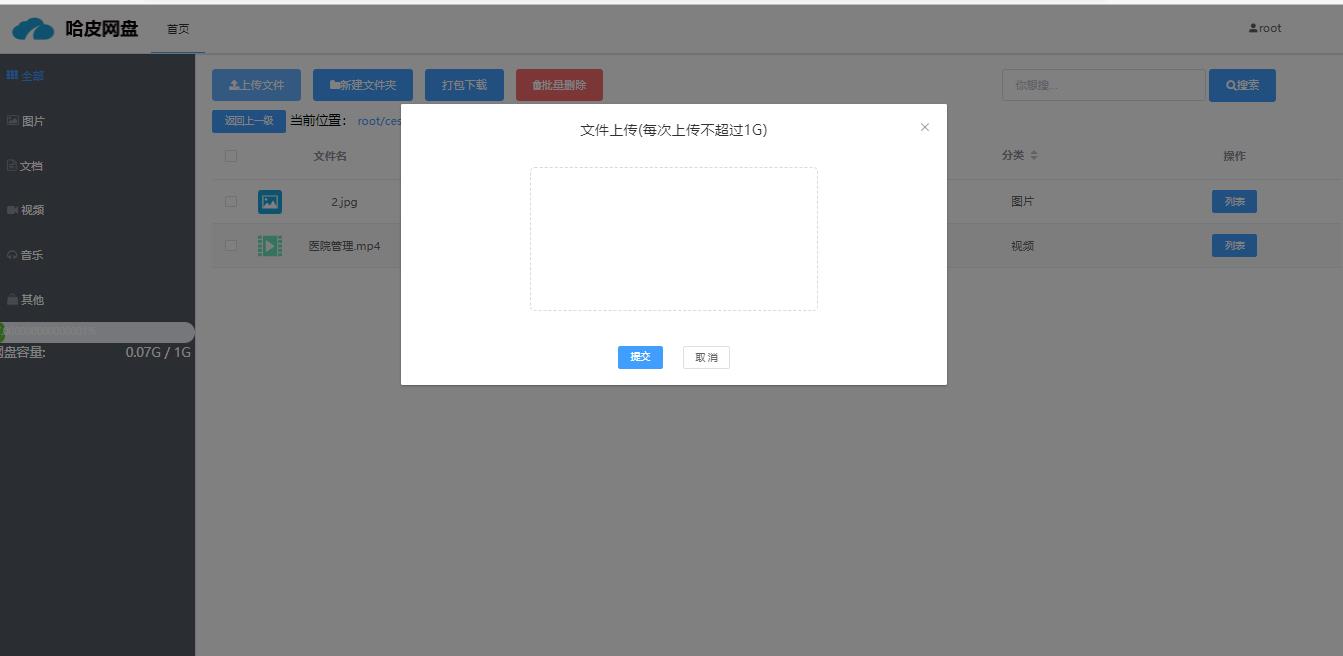The image size is (1343, 656).
Task: Open 列表 action for 2.jpg row
Action: tap(1234, 202)
